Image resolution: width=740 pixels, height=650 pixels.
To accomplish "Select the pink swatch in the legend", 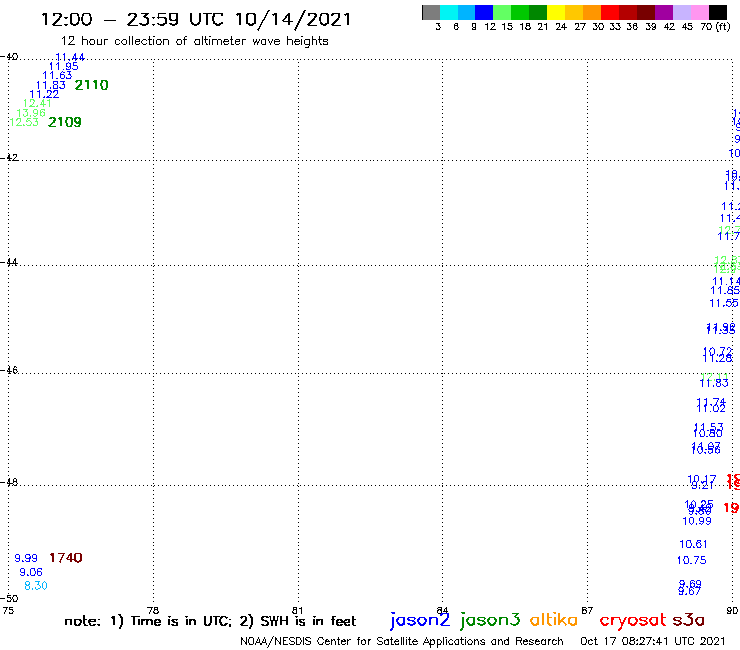I will click(700, 12).
